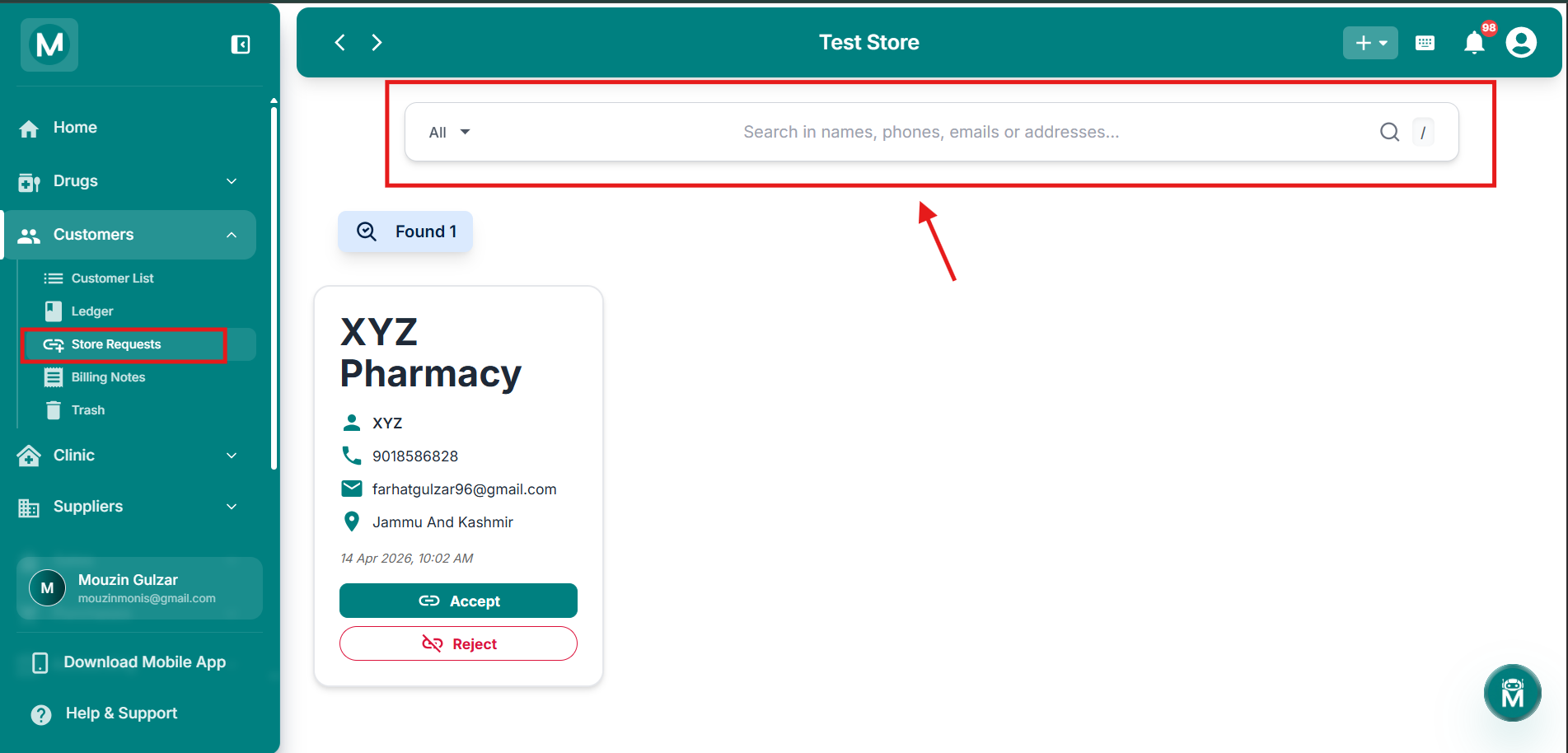Expand the Suppliers section
Screen dimensions: 1568x753
(x=128, y=507)
